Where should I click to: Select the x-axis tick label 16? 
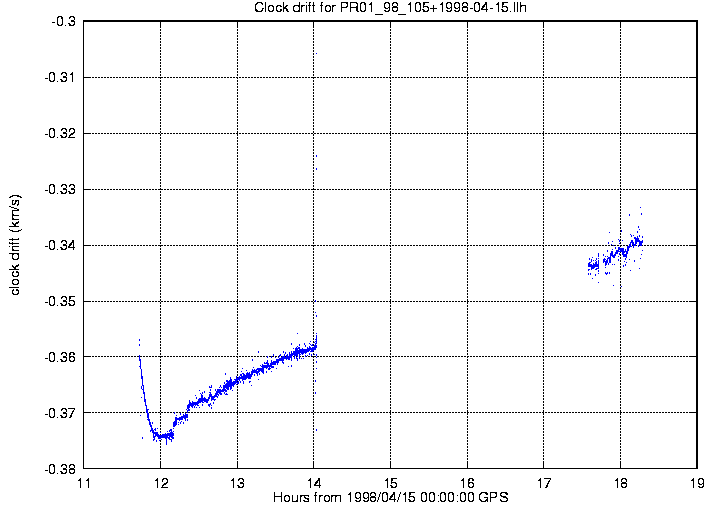(x=467, y=482)
